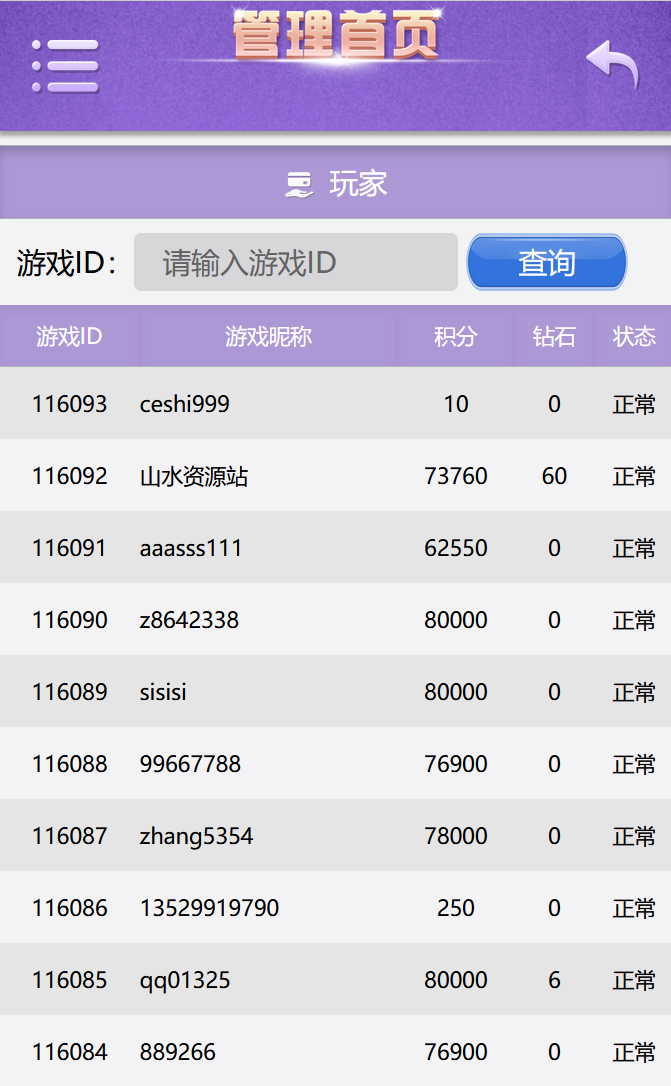Click diamond count 6 for qq01325
The height and width of the screenshot is (1086, 671).
pos(554,980)
